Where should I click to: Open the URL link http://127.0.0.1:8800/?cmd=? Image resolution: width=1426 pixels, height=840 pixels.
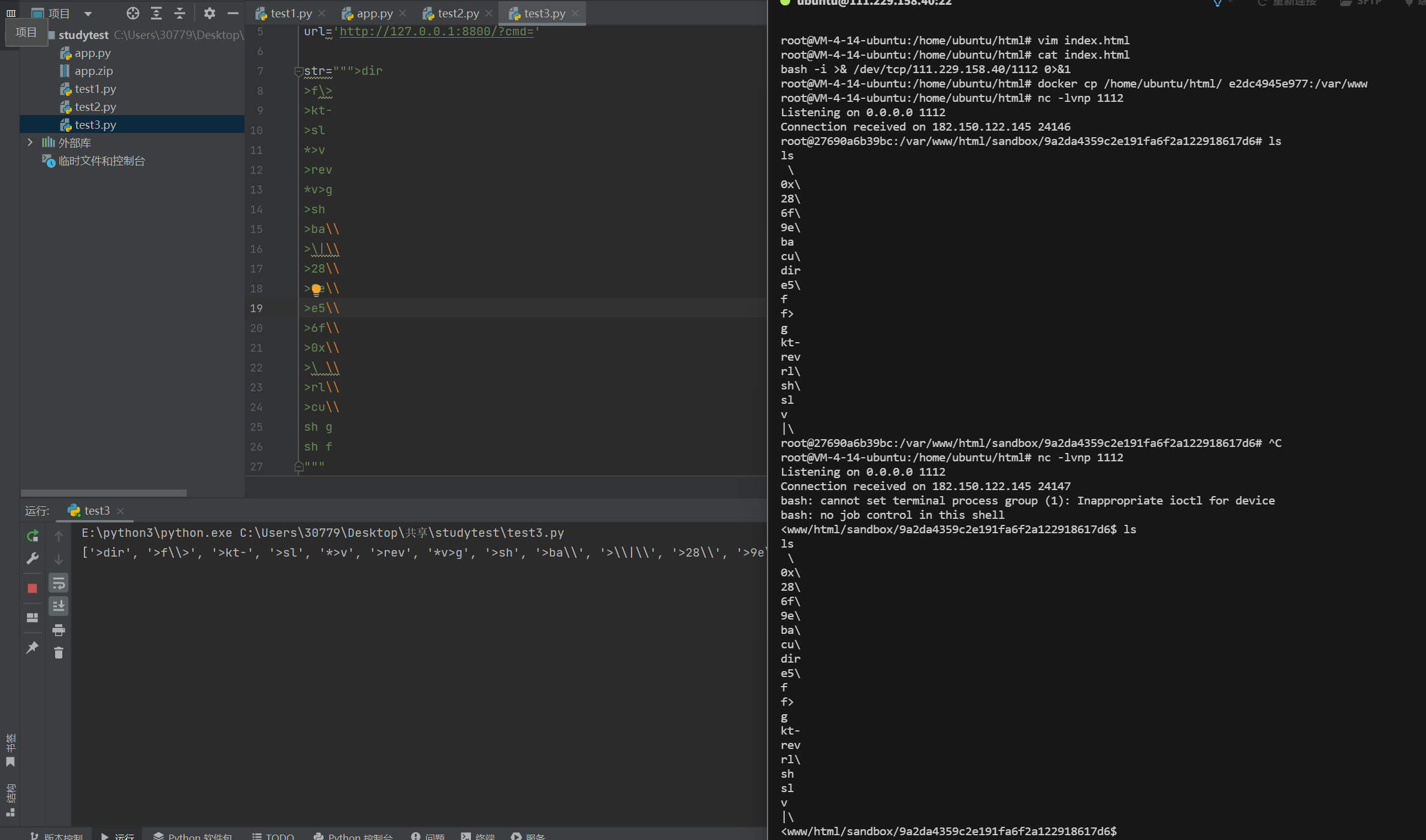[x=436, y=31]
